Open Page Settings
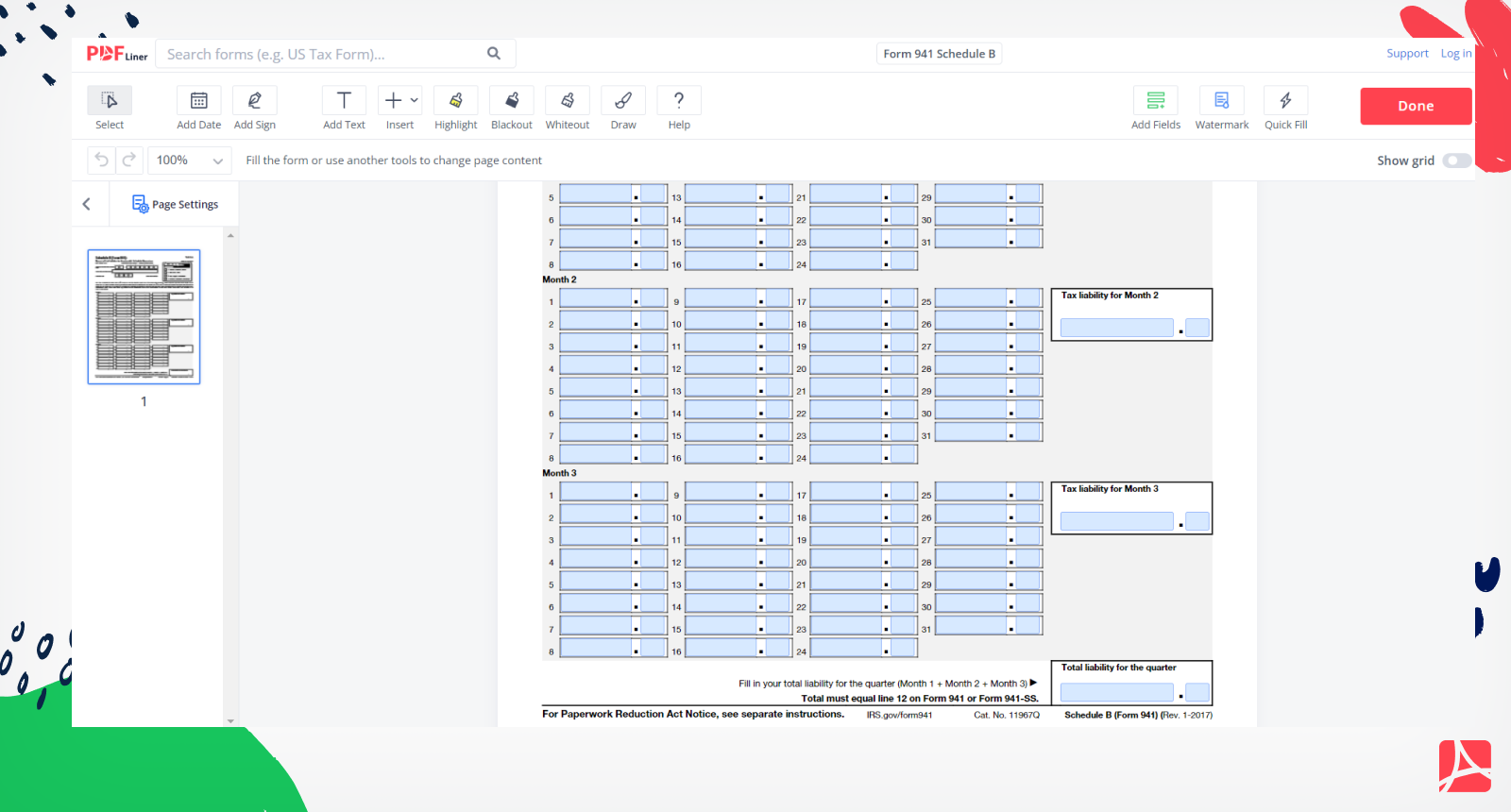This screenshot has width=1511, height=812. (176, 204)
